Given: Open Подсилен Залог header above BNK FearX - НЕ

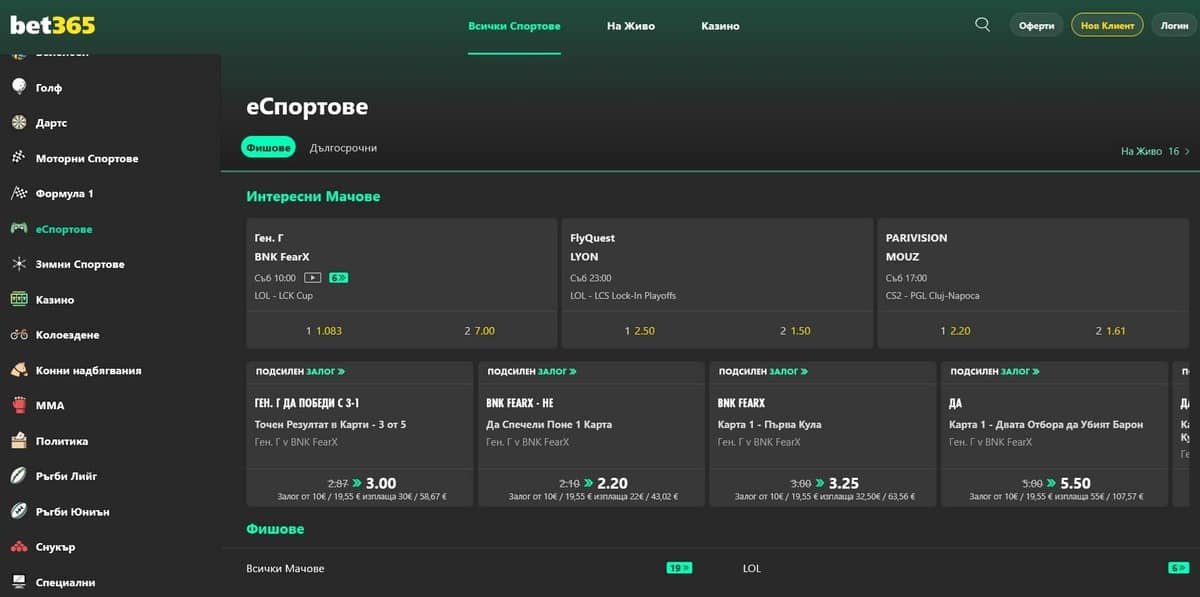Looking at the screenshot, I should pos(532,371).
